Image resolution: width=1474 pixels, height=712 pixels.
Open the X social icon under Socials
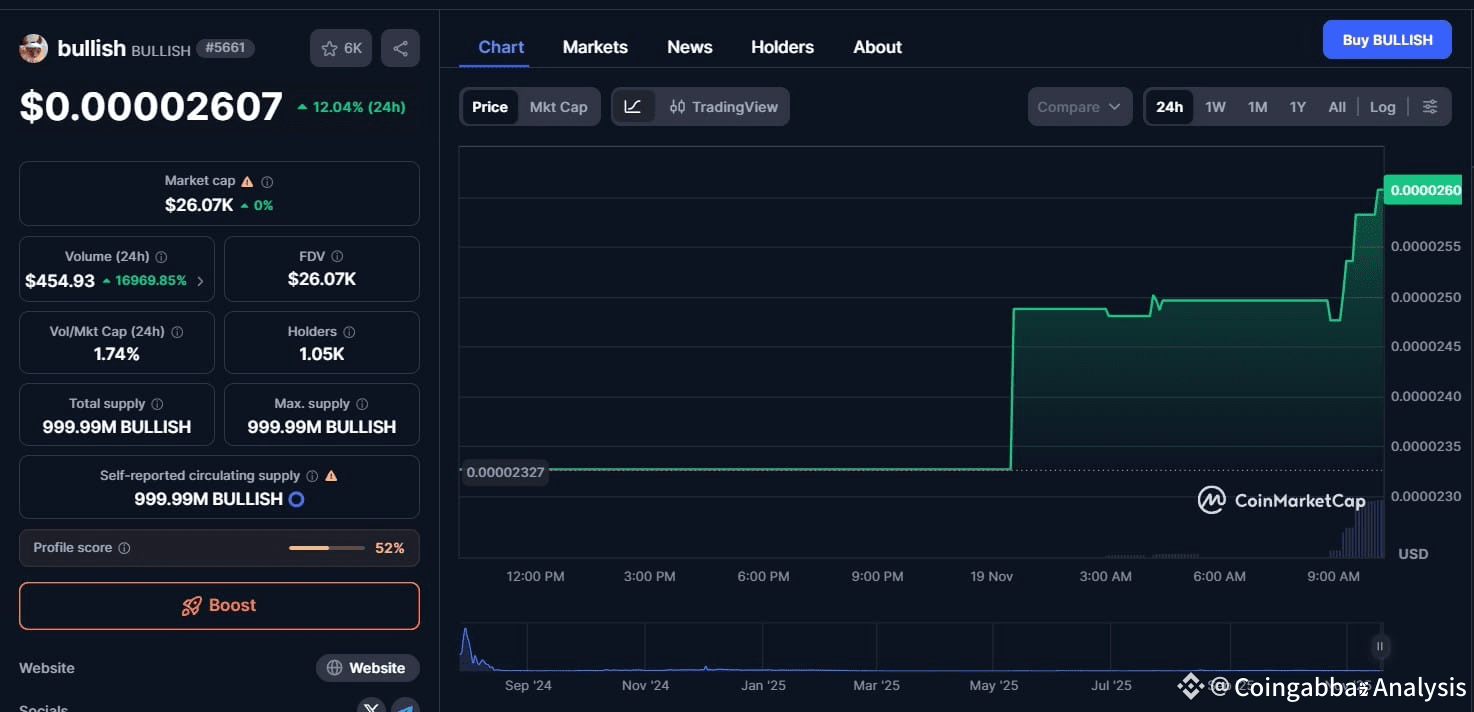370,706
